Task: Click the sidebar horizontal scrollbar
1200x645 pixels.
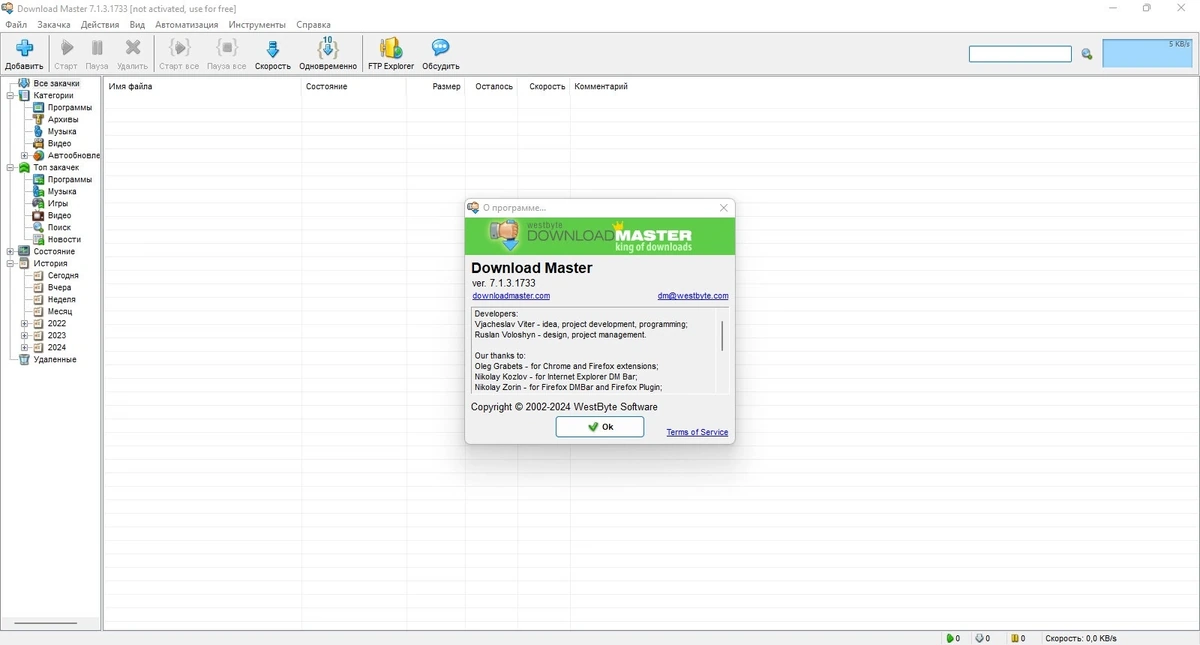Action: (x=46, y=623)
